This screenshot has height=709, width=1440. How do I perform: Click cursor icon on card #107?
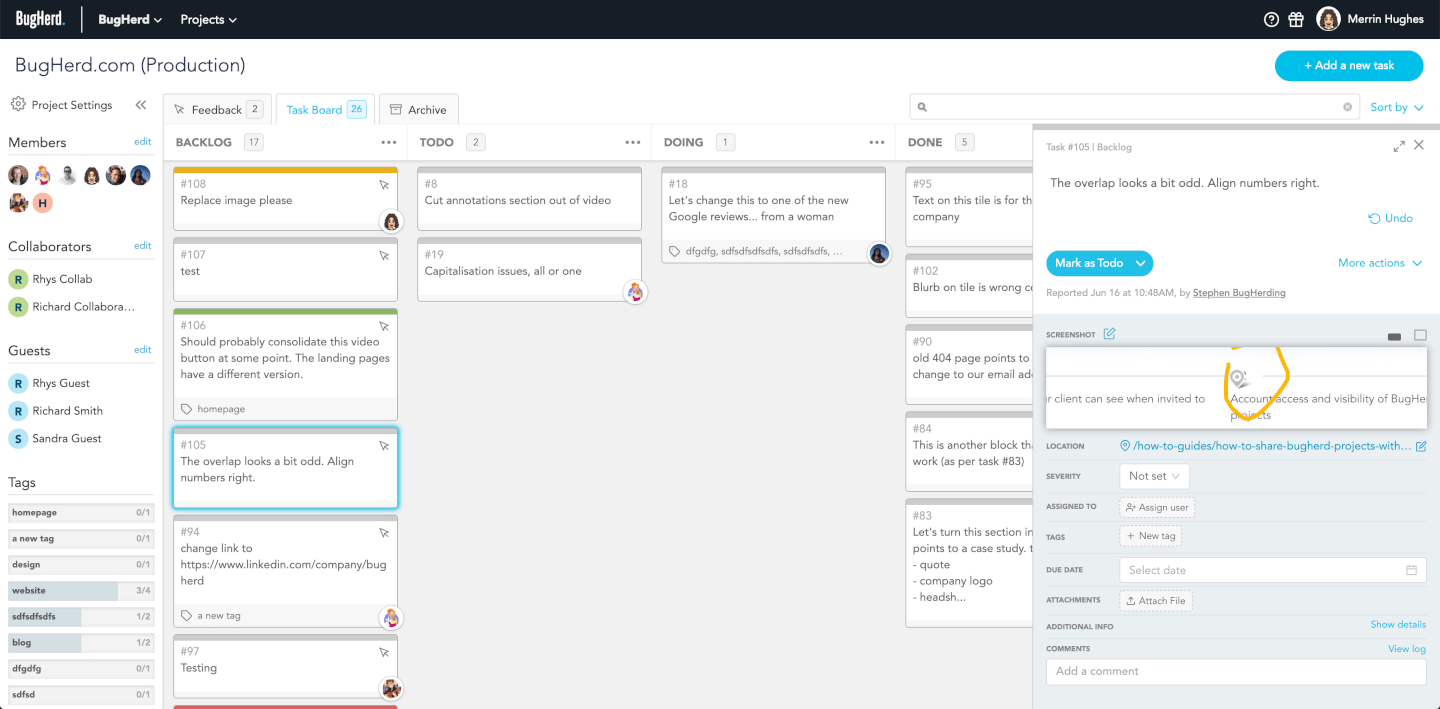(384, 256)
